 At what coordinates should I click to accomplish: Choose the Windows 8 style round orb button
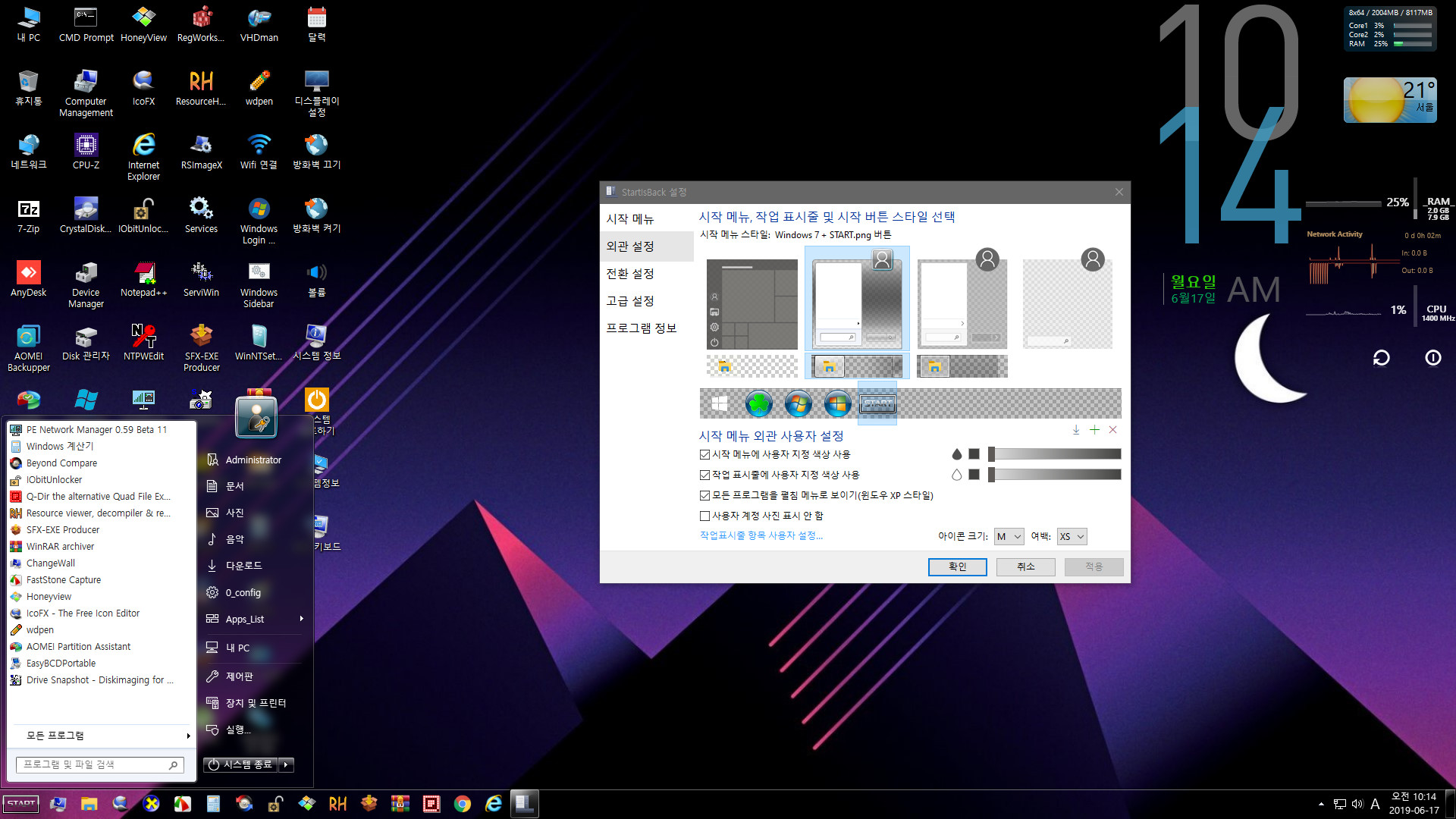tap(837, 404)
